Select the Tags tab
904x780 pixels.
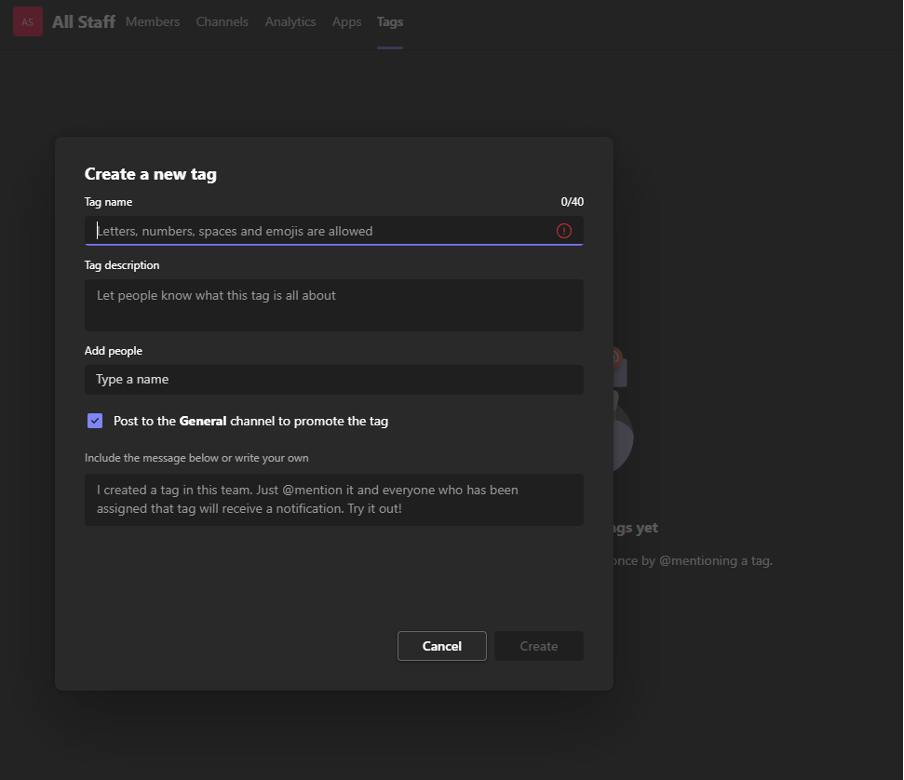(x=390, y=22)
